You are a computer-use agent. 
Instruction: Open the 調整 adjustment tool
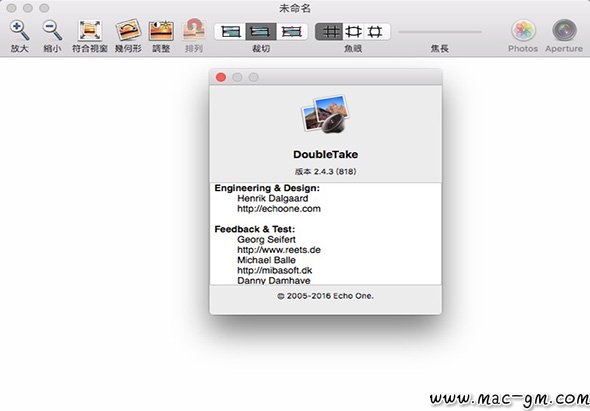click(x=161, y=30)
